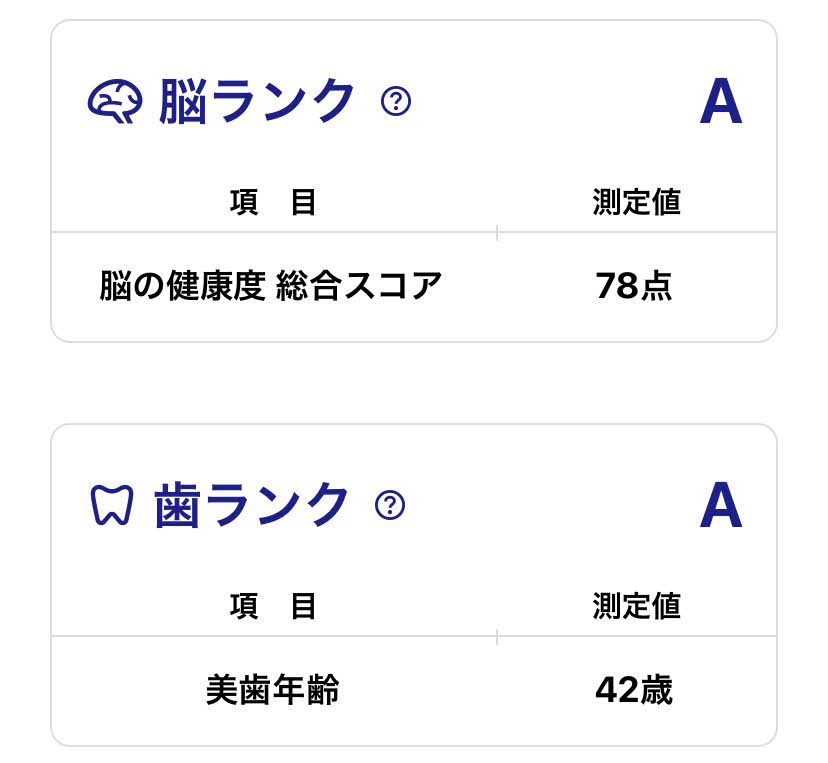Click the 42歳 measurement value
This screenshot has height=763, width=828.
point(634,690)
